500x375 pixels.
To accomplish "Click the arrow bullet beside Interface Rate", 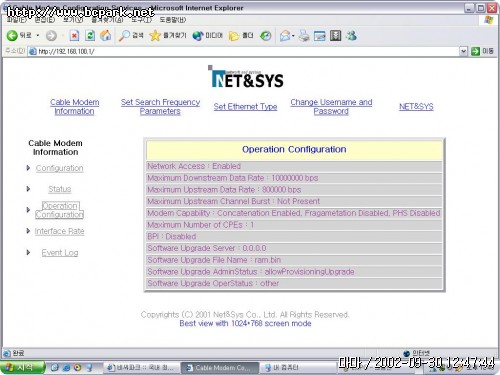I will (x=28, y=231).
